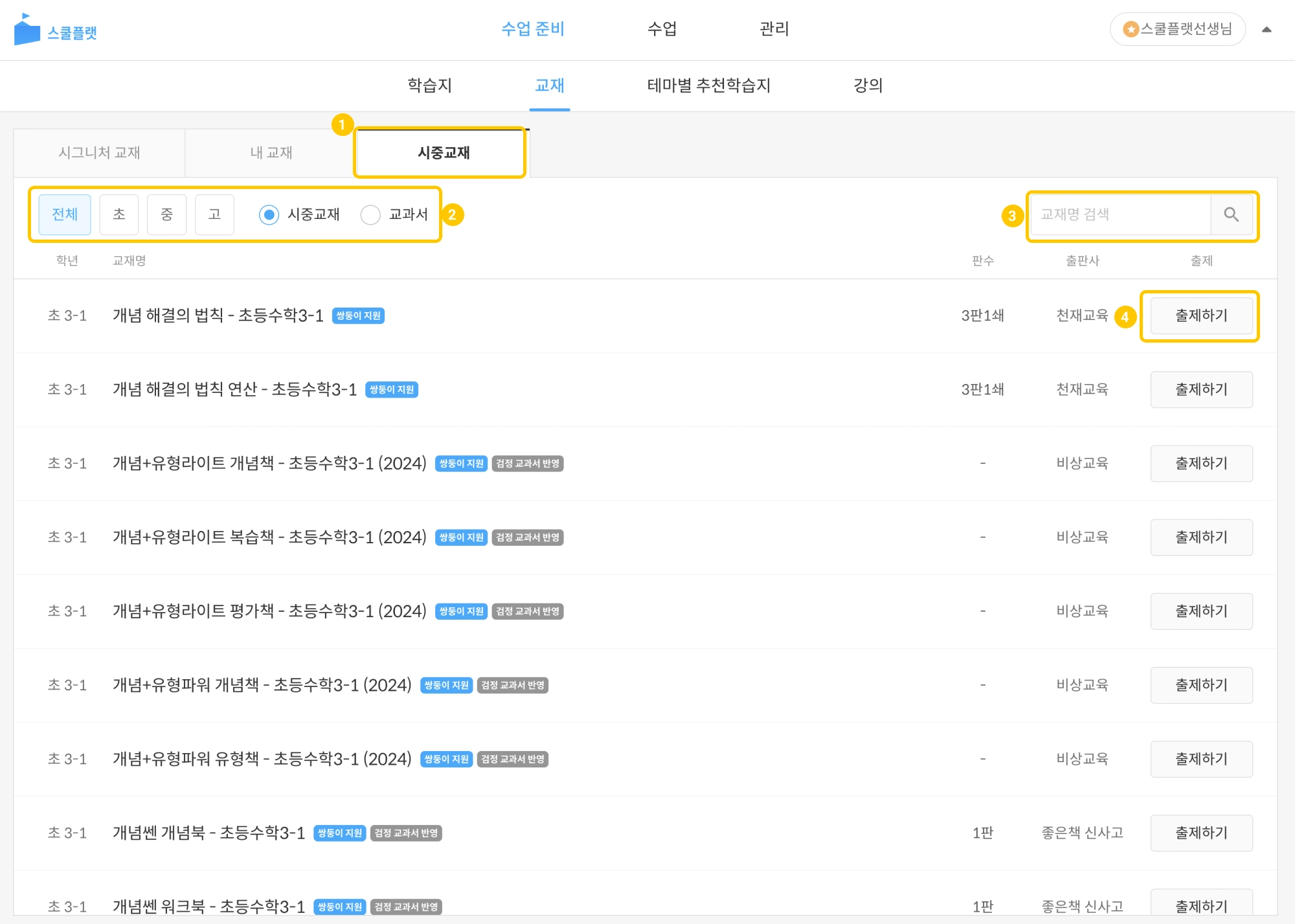Filter by 중 grade level
1295x924 pixels.
pyautogui.click(x=166, y=215)
